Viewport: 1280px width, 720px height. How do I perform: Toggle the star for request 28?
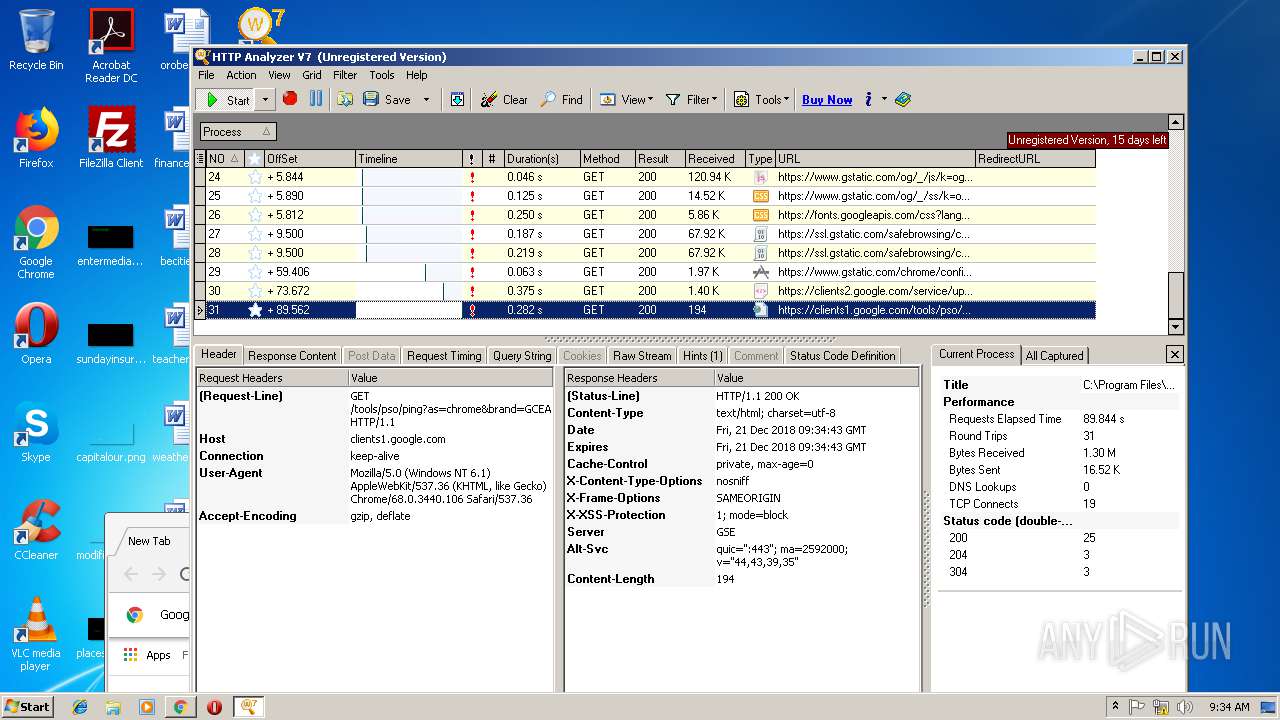pos(255,253)
